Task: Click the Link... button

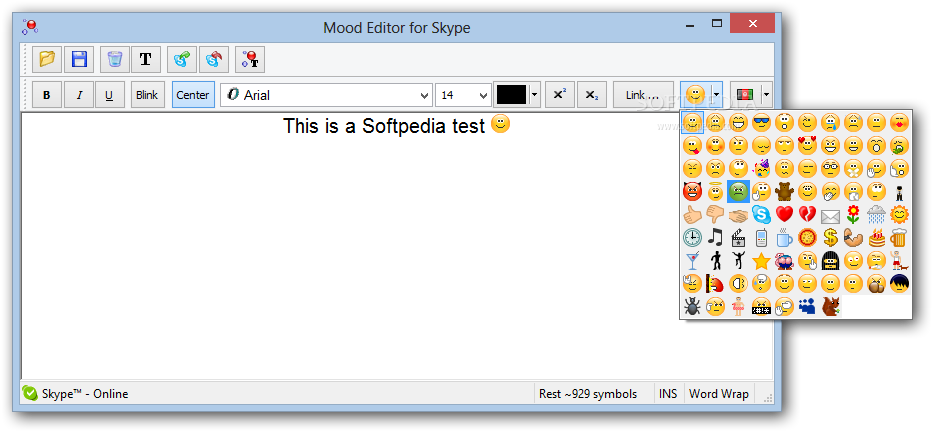Action: coord(643,95)
